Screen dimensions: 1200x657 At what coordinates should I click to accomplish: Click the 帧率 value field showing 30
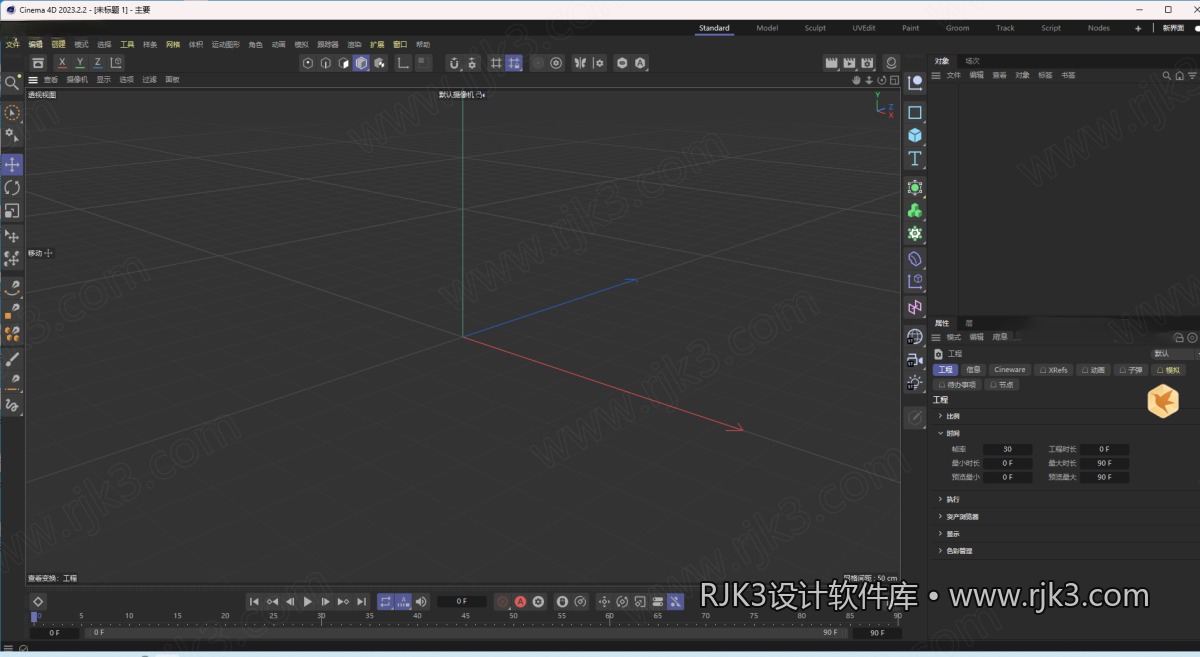click(x=1007, y=450)
